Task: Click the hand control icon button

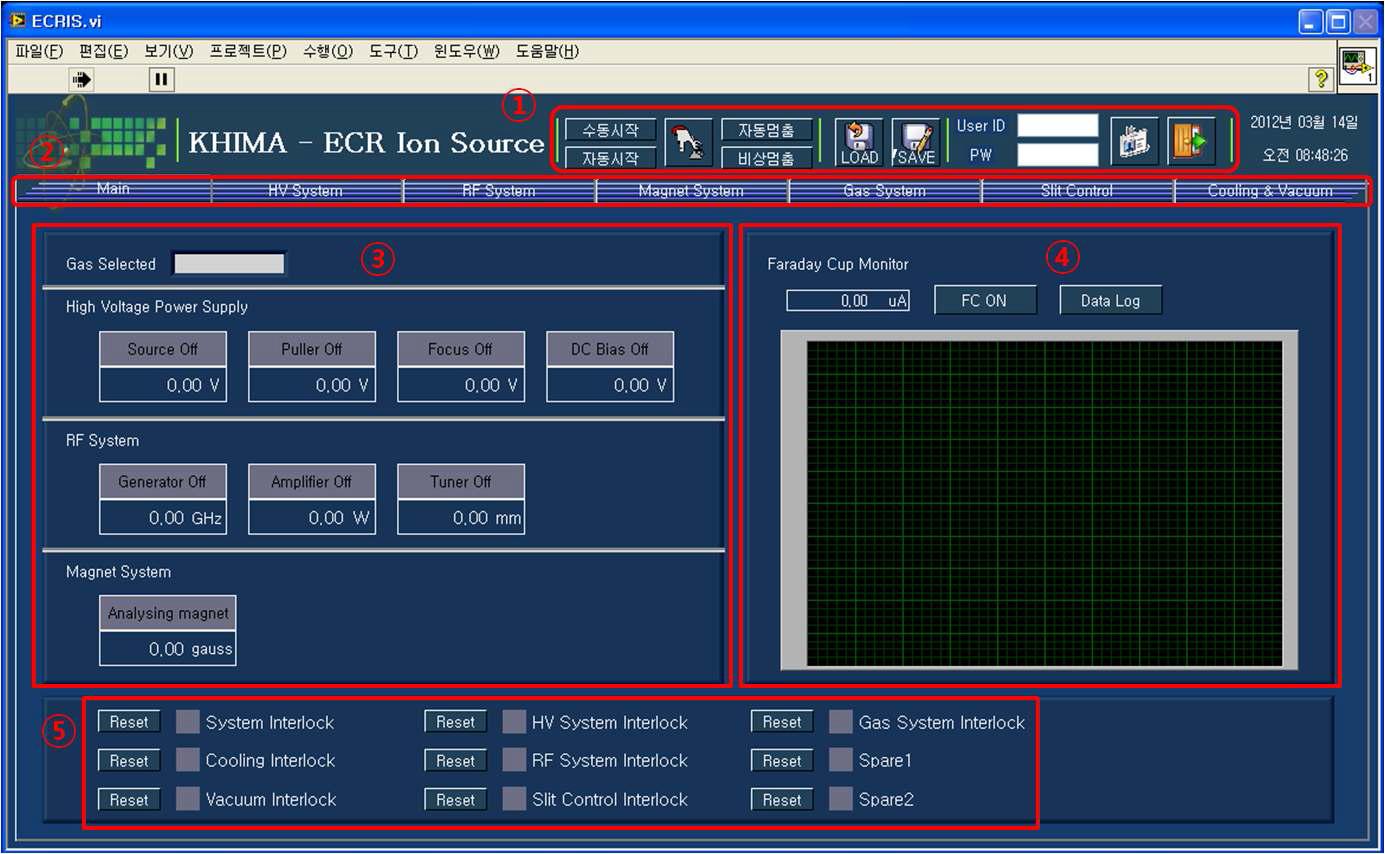Action: coord(689,144)
